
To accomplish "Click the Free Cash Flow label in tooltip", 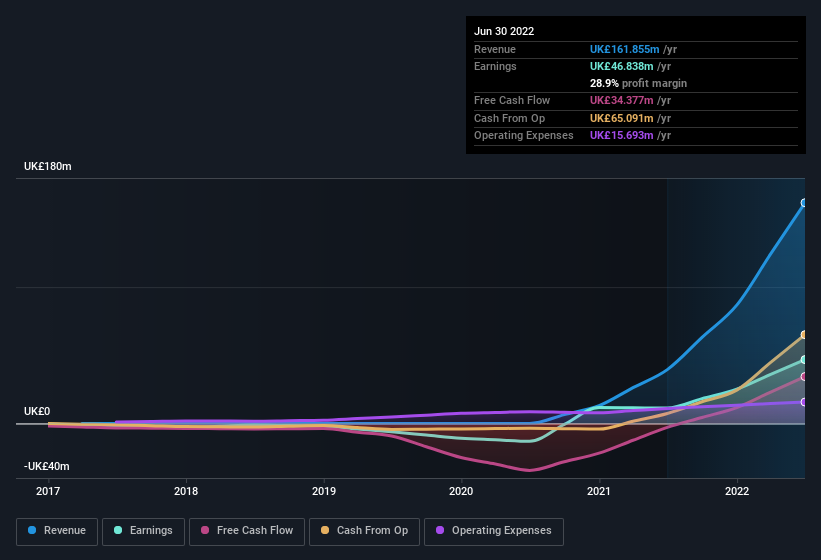I will [512, 100].
